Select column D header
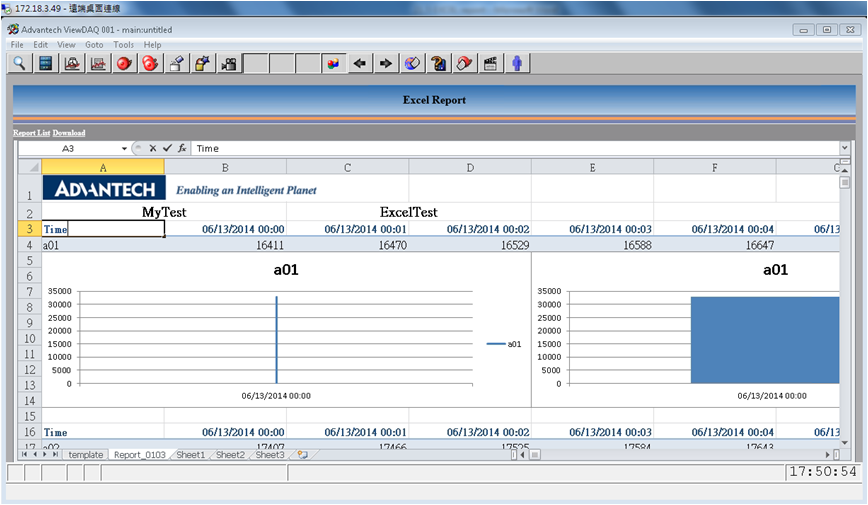The width and height of the screenshot is (868, 505). (x=470, y=167)
